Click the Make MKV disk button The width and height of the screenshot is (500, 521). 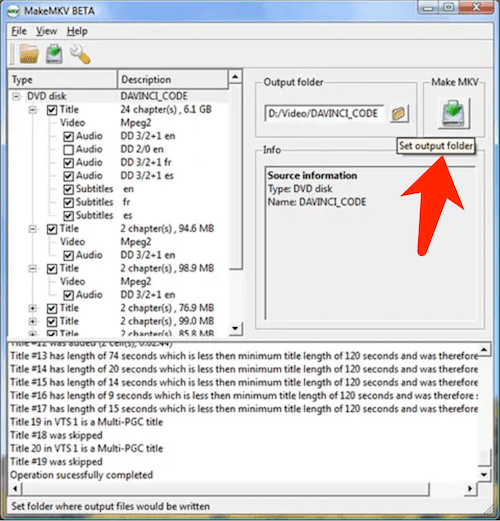[454, 113]
